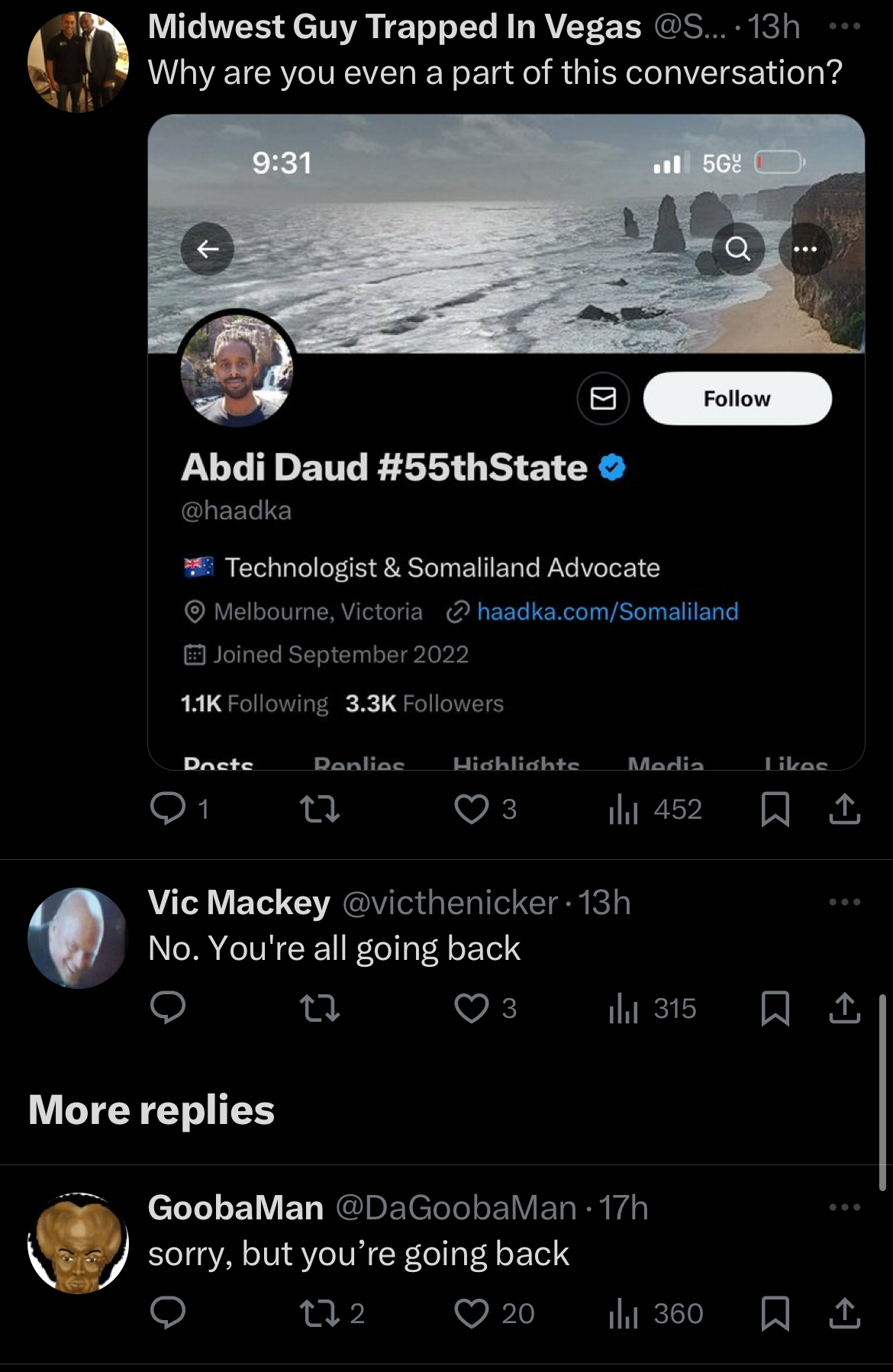The image size is (893, 1372).
Task: Share GoobaMan's reply
Action: [x=844, y=1313]
